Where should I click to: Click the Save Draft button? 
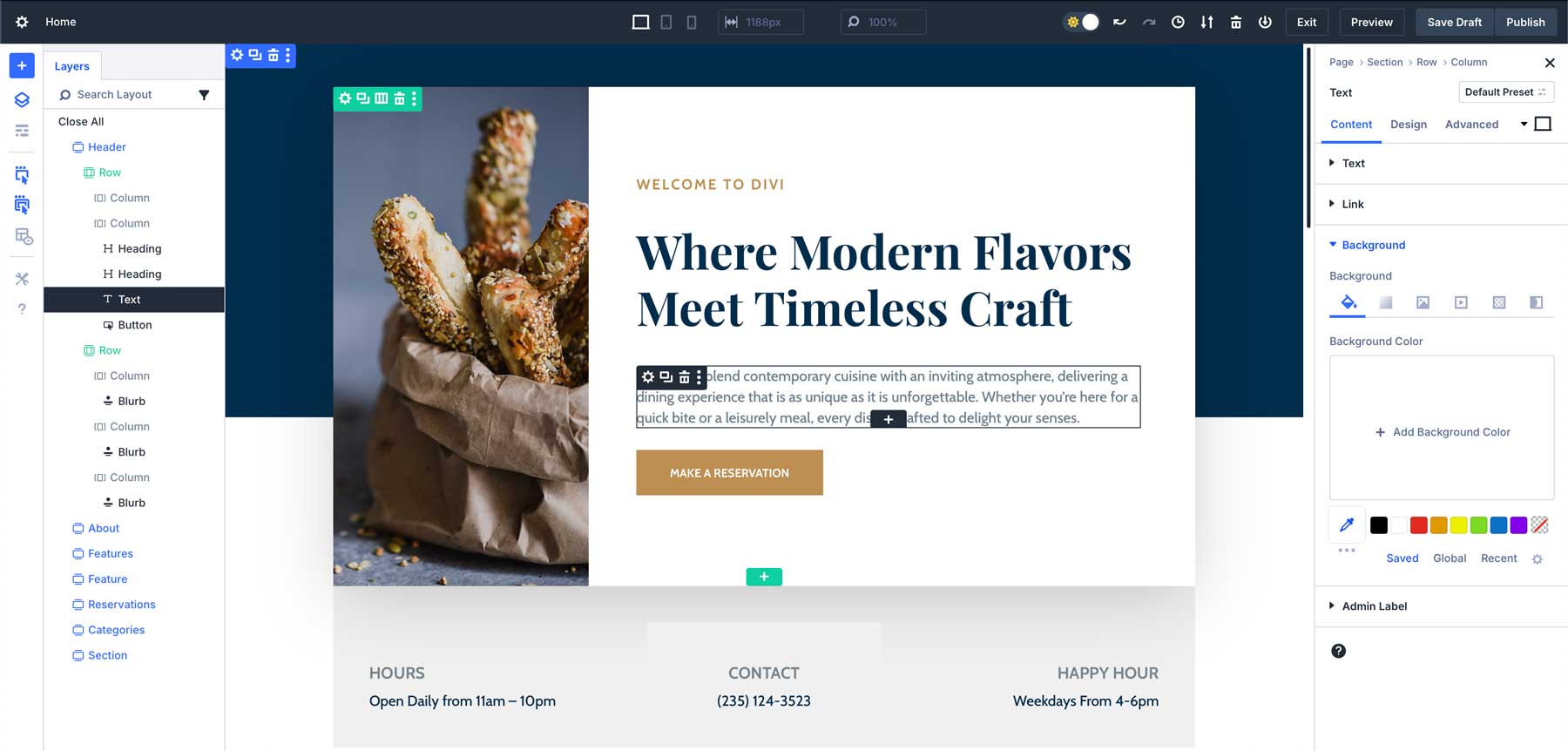click(1454, 22)
